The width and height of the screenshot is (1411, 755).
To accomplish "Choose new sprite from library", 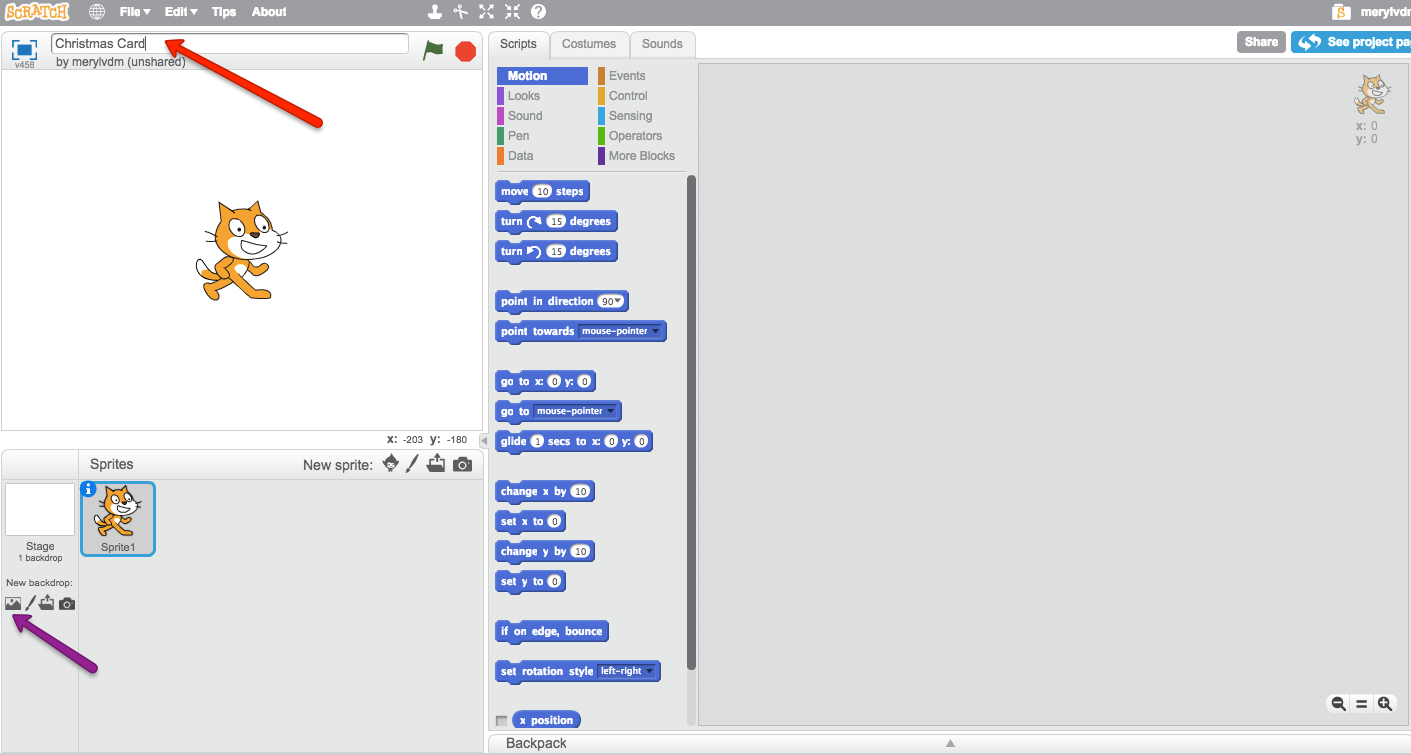I will point(391,464).
